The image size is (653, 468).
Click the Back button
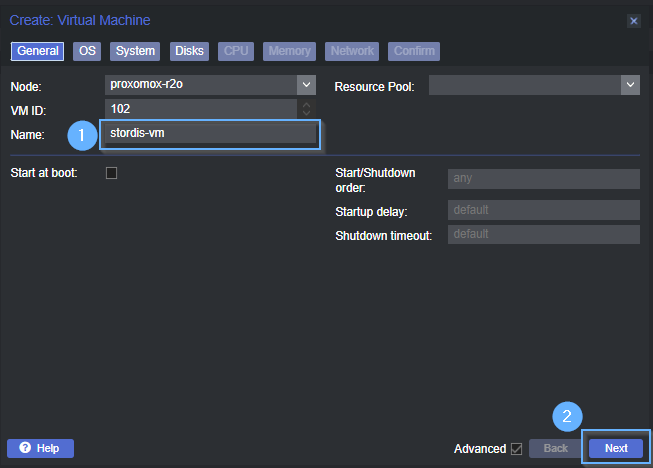point(555,449)
